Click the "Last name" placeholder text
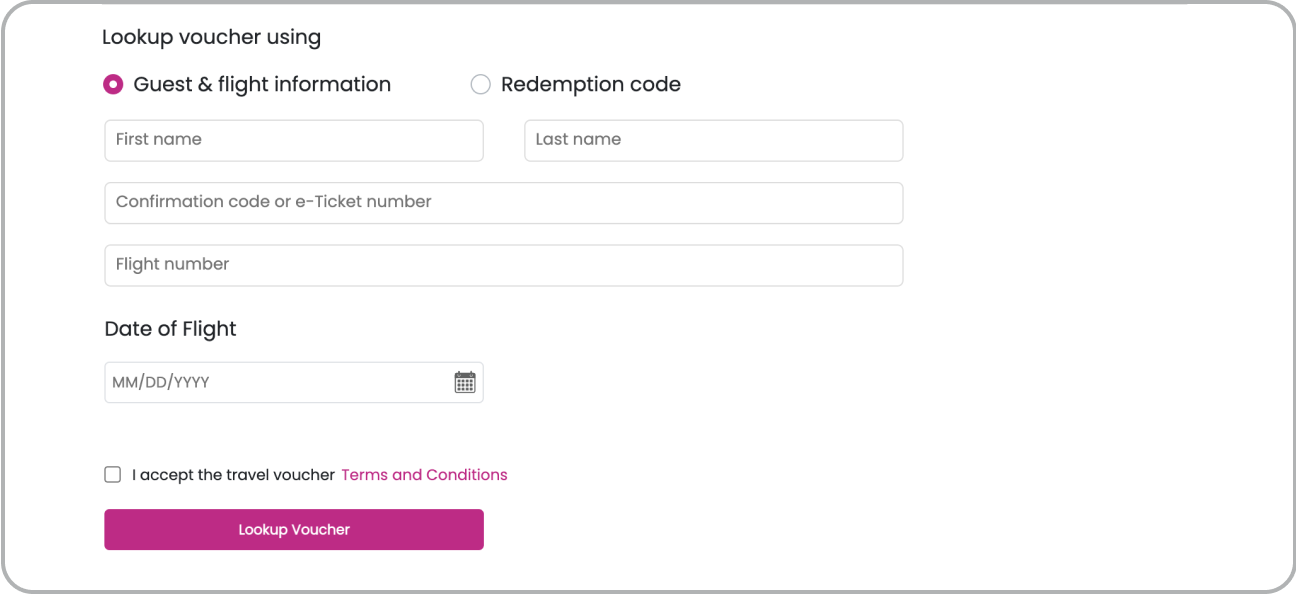Image resolution: width=1296 pixels, height=594 pixels. point(578,140)
